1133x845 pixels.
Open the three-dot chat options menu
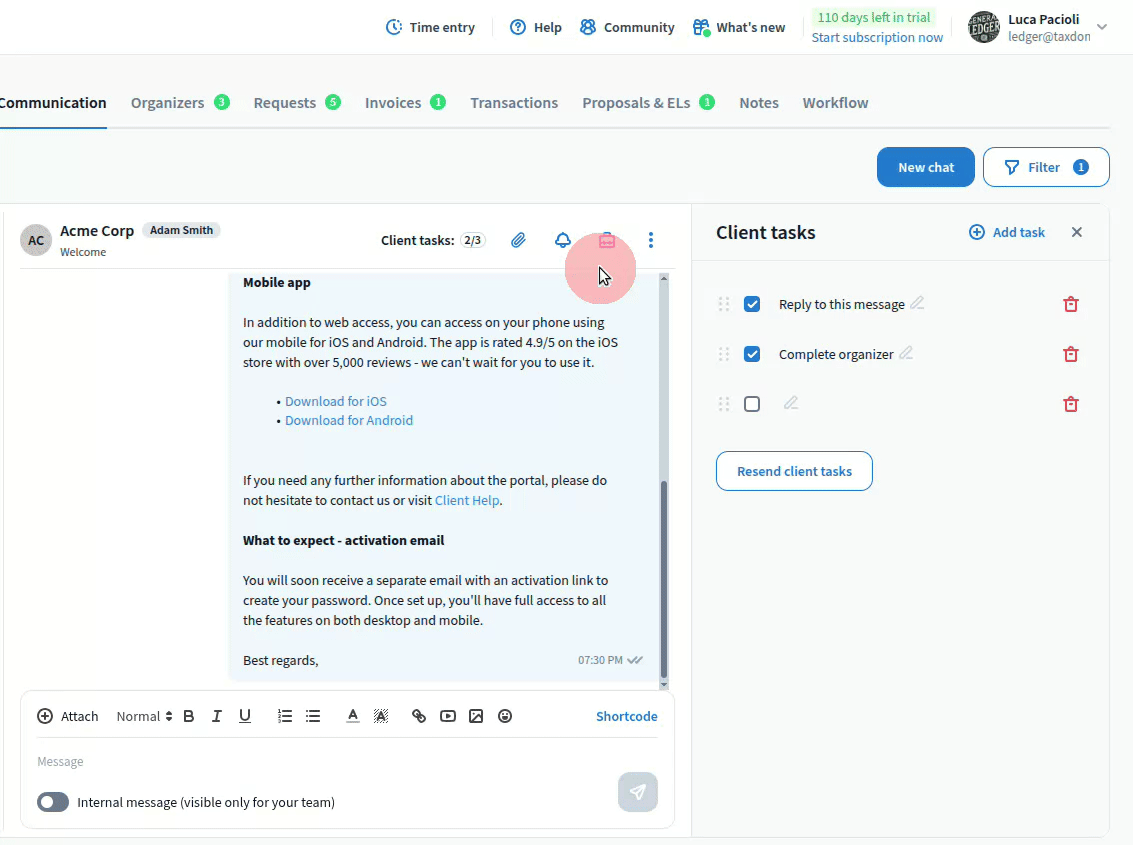coord(651,240)
